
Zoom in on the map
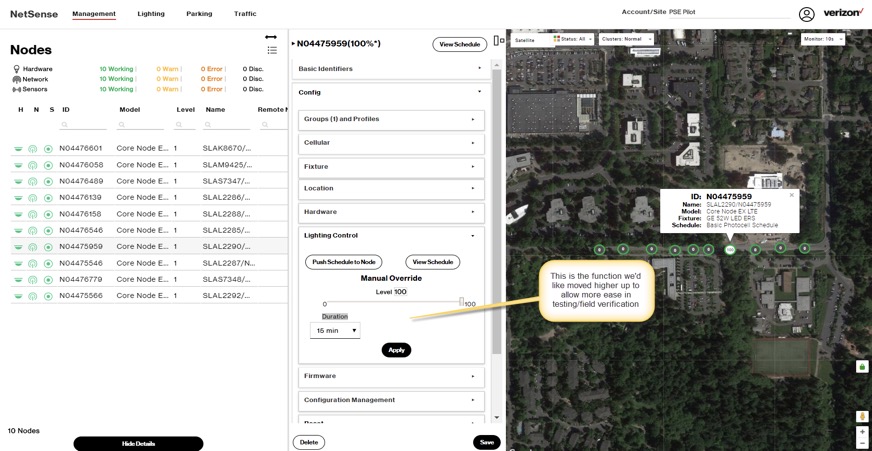862,431
